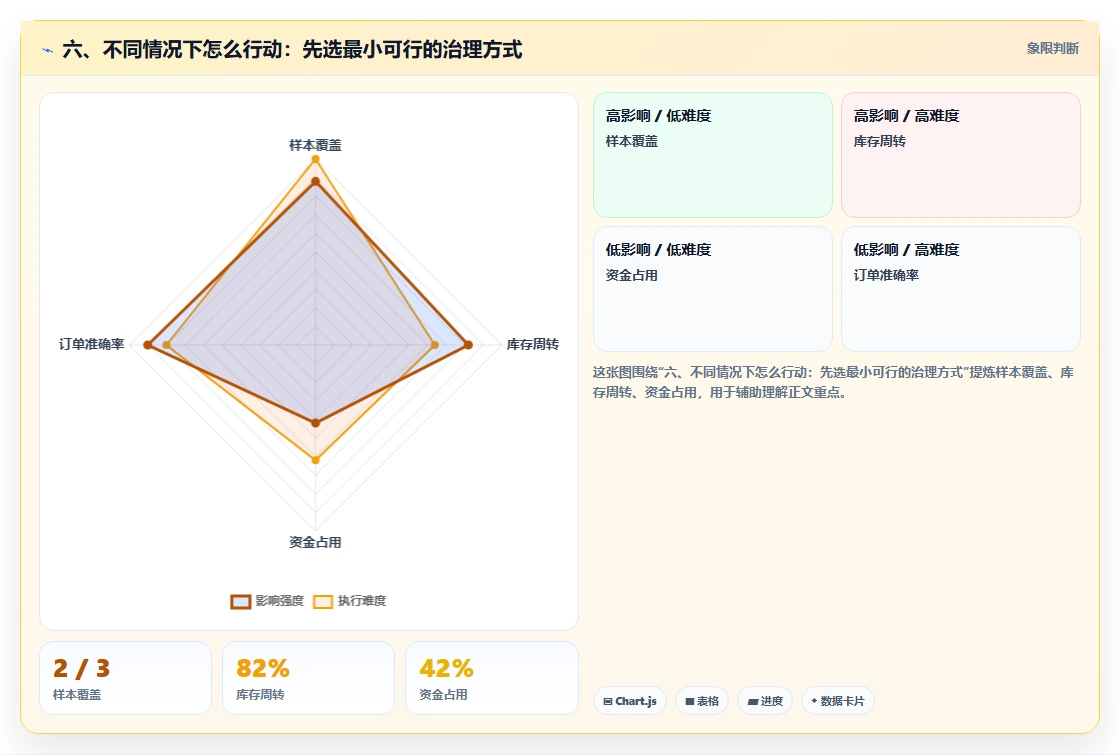The image size is (1120, 755).
Task: Click the 2 / 3 样本覆盖 stat card
Action: 126,678
